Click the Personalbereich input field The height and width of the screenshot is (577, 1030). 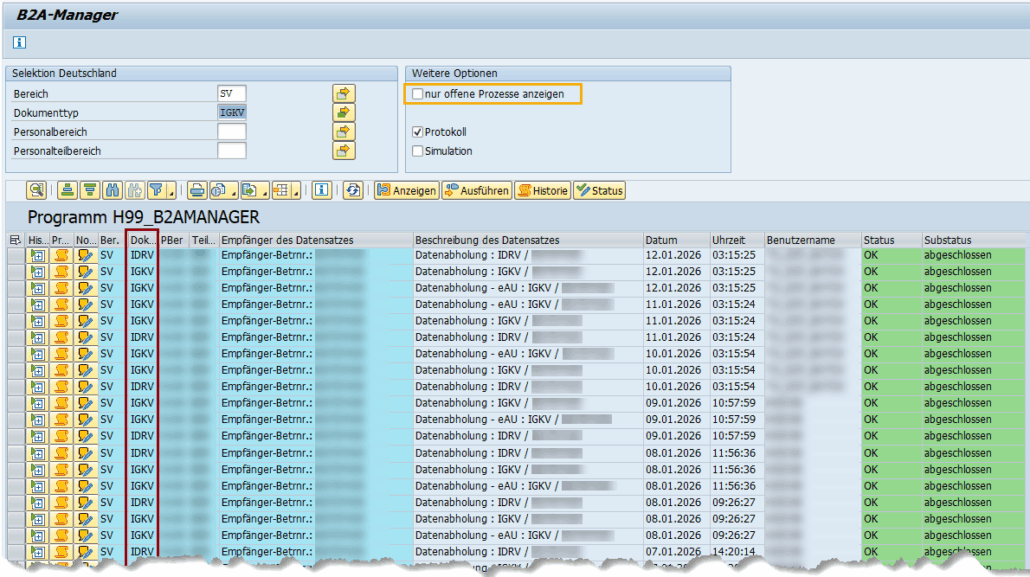click(232, 132)
